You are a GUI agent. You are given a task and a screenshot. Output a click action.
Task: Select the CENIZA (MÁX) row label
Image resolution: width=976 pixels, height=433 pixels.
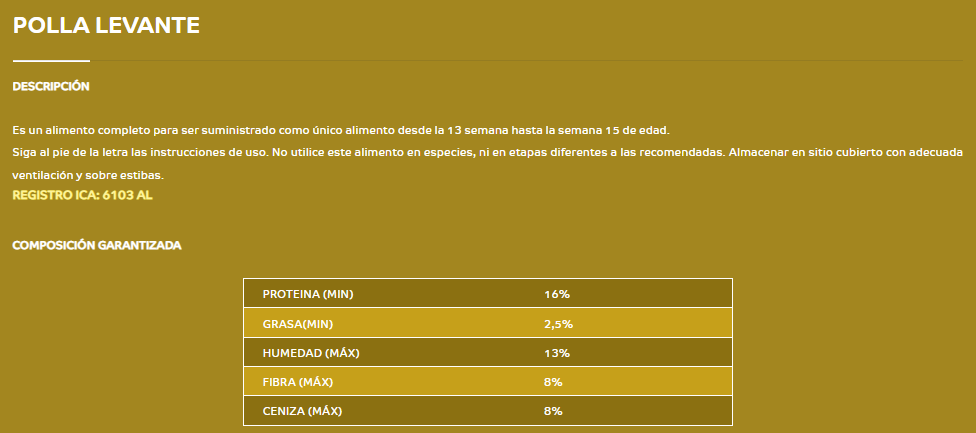click(303, 411)
